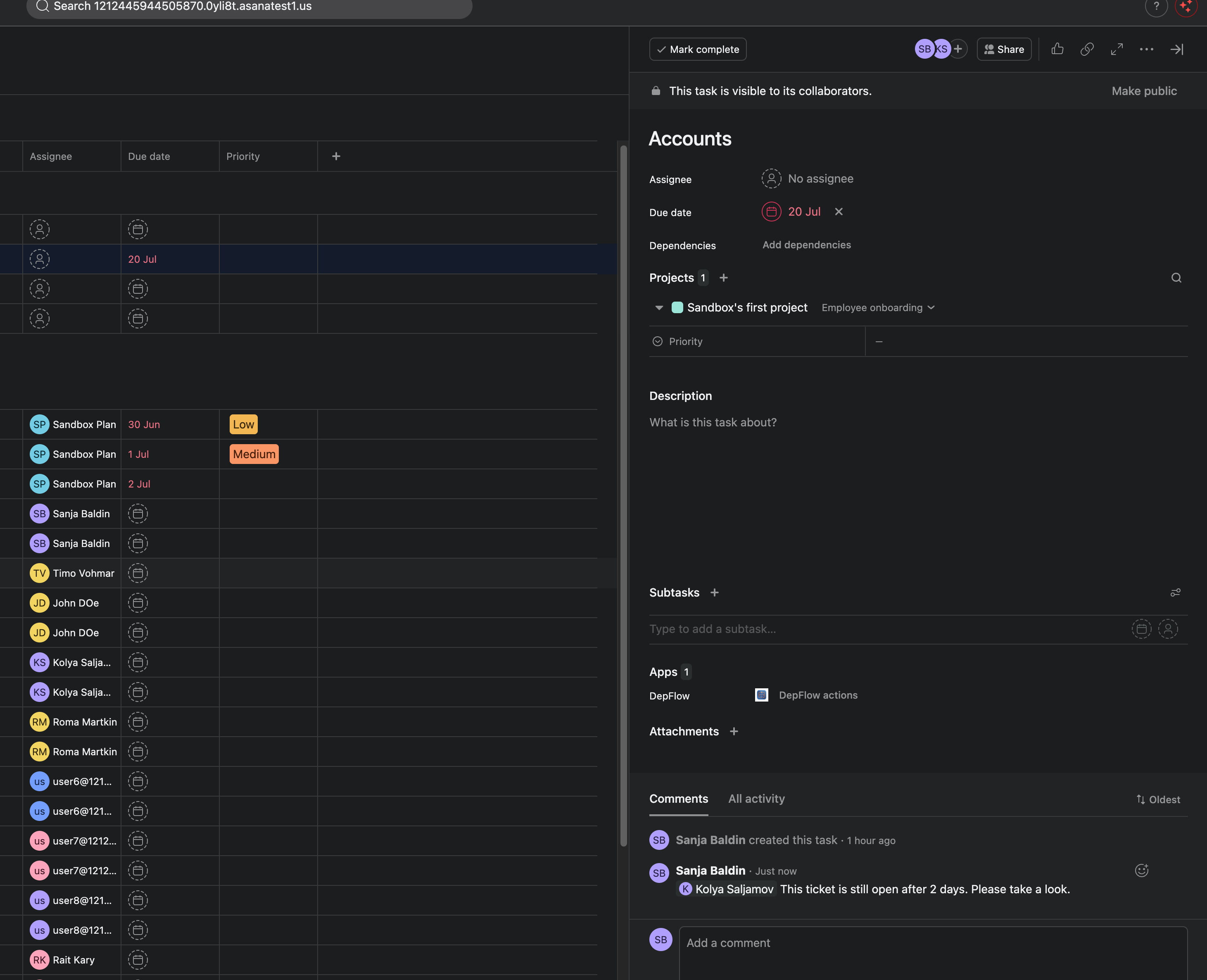
Task: Open the red sparkle AI icon
Action: (x=1186, y=6)
